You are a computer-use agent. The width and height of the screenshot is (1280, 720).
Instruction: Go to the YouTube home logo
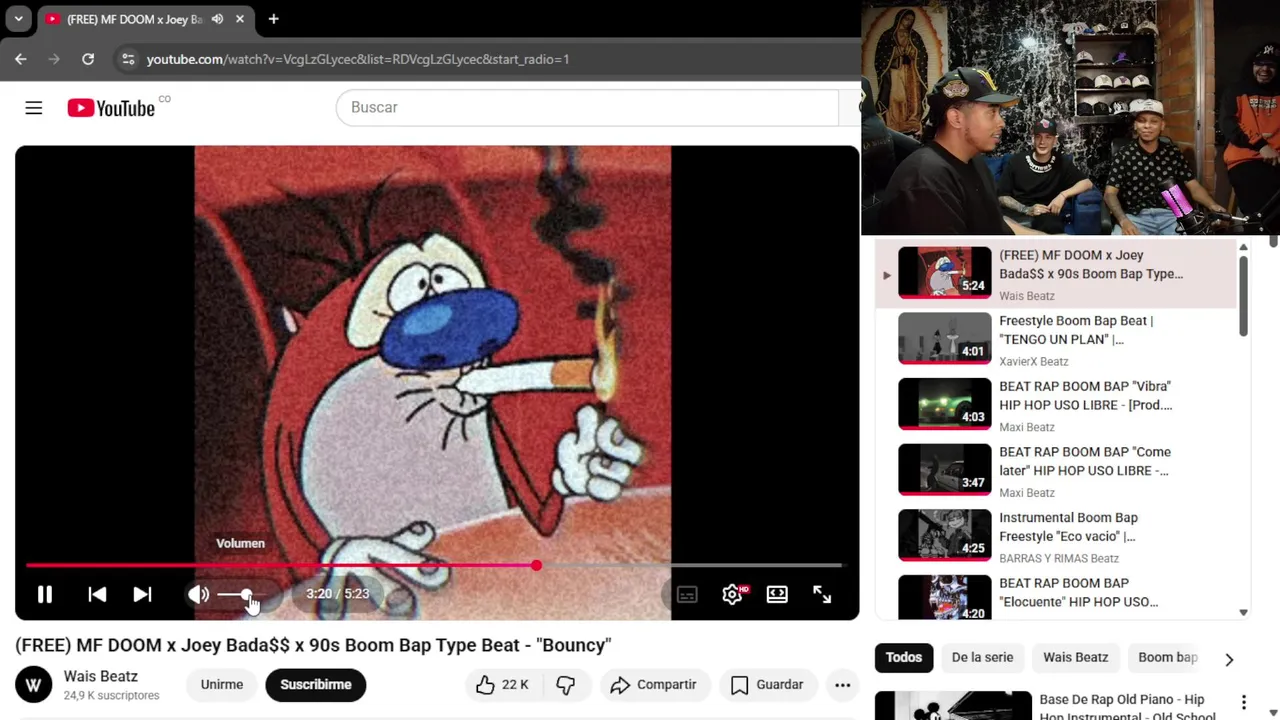pos(111,108)
